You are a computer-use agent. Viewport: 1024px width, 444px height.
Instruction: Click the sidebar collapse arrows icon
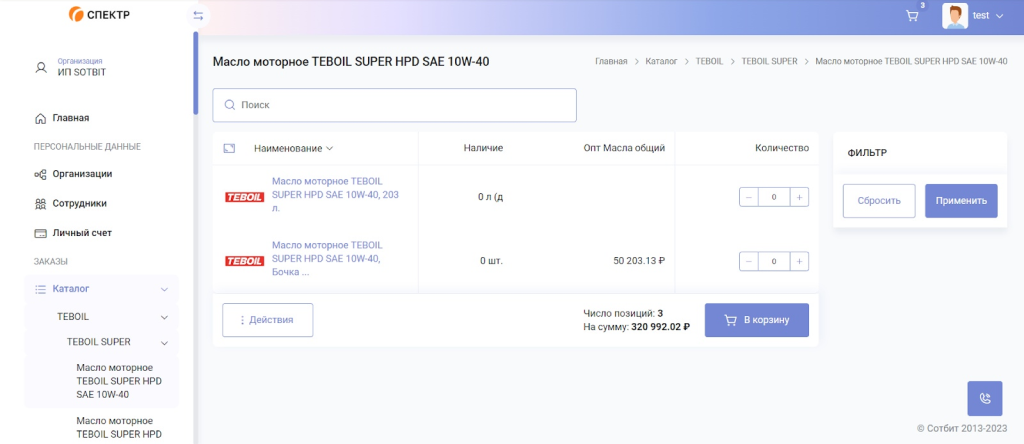[198, 16]
